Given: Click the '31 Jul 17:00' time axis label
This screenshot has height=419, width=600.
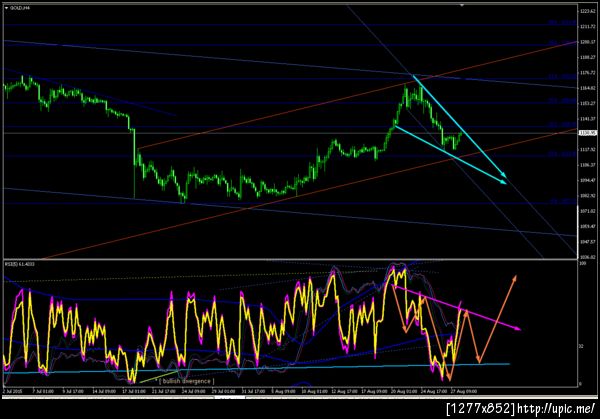Looking at the screenshot, I should click(253, 391).
